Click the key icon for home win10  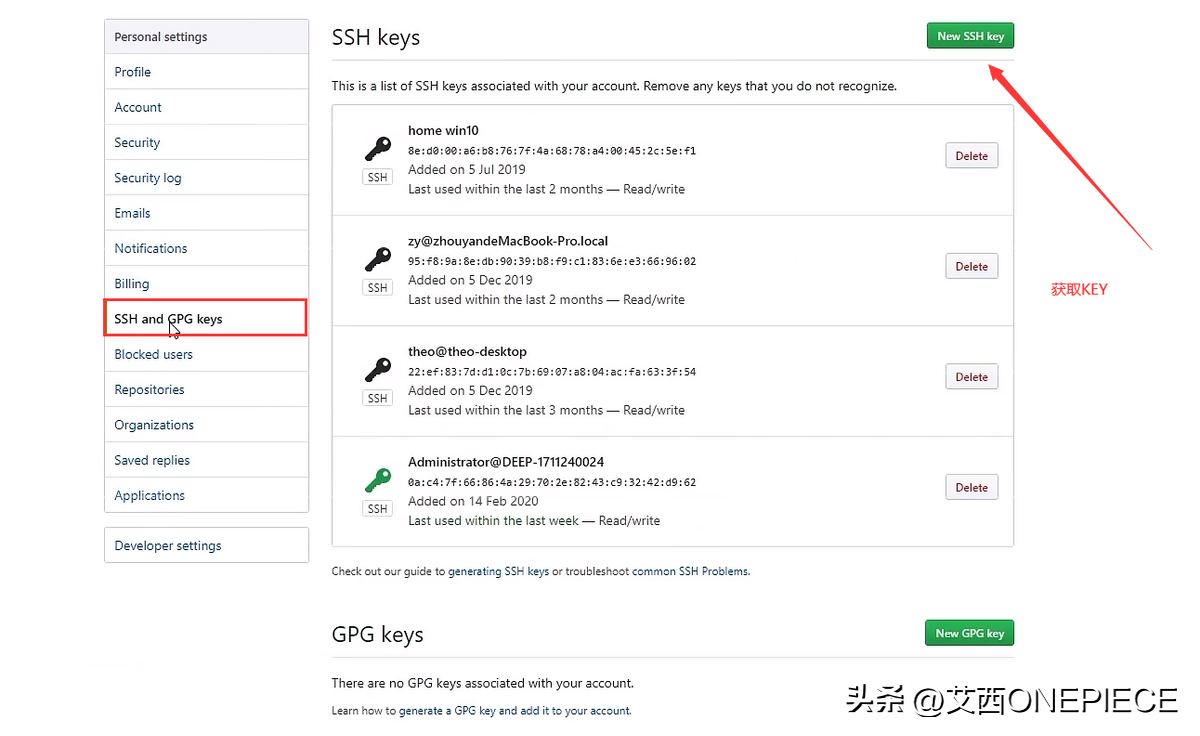tap(377, 149)
